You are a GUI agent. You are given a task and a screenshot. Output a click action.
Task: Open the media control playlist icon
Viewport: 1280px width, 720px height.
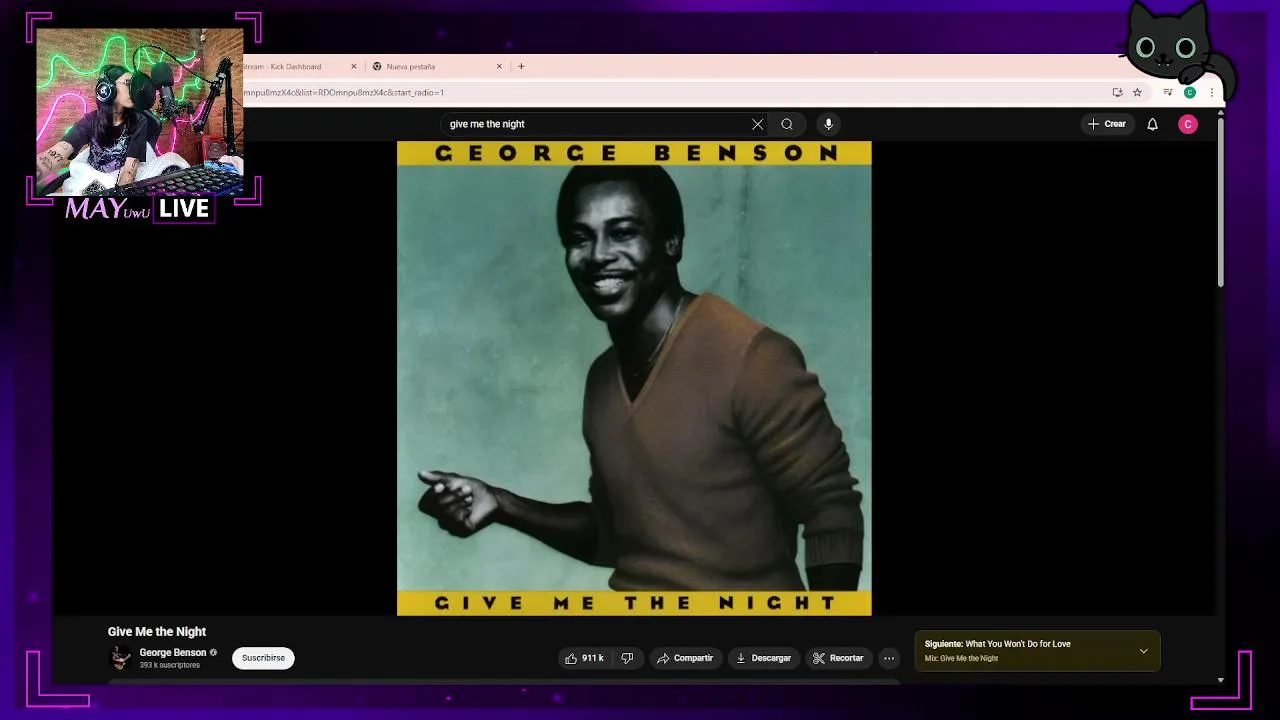[1167, 92]
